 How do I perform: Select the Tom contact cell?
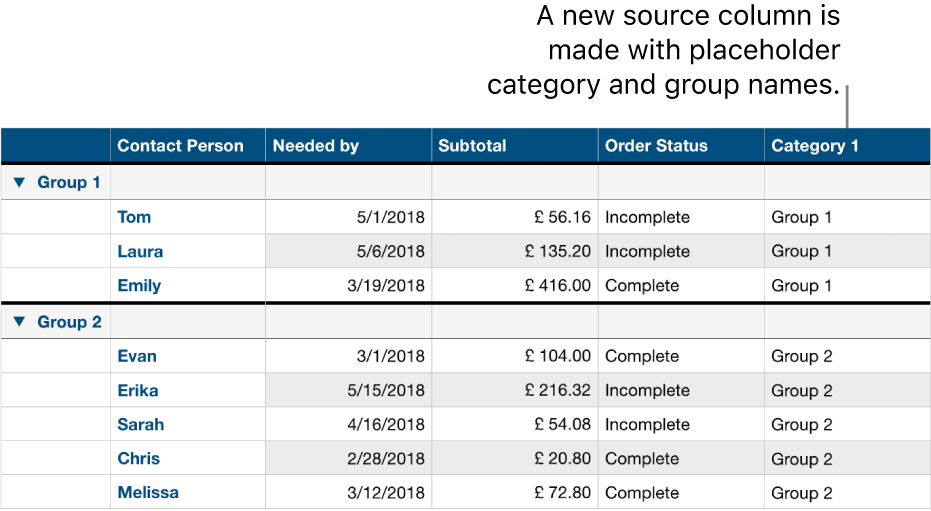[x=134, y=217]
